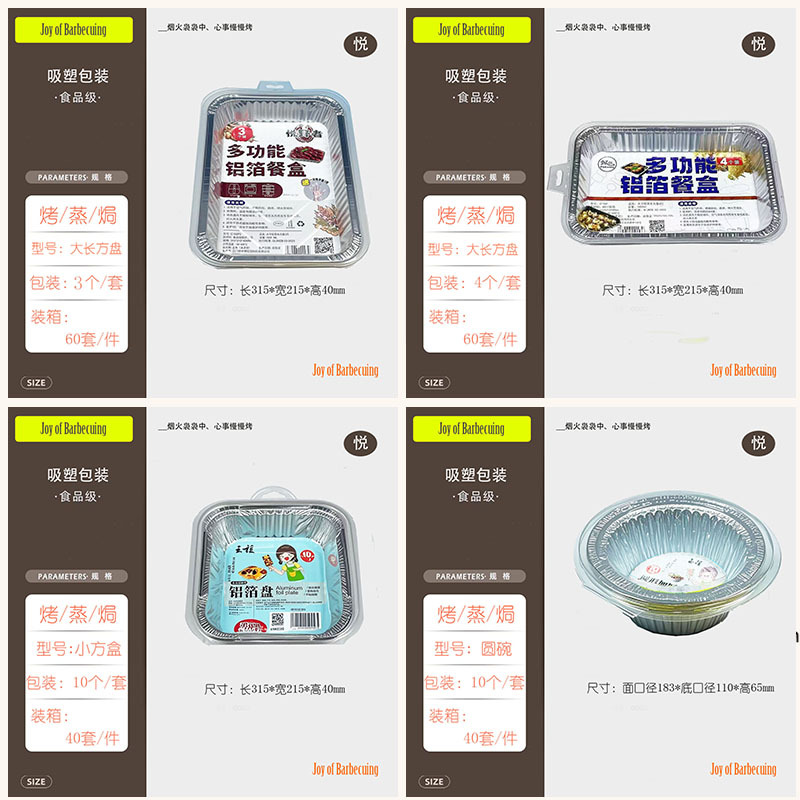Click the 4-pack foil tray product photo

point(667,184)
